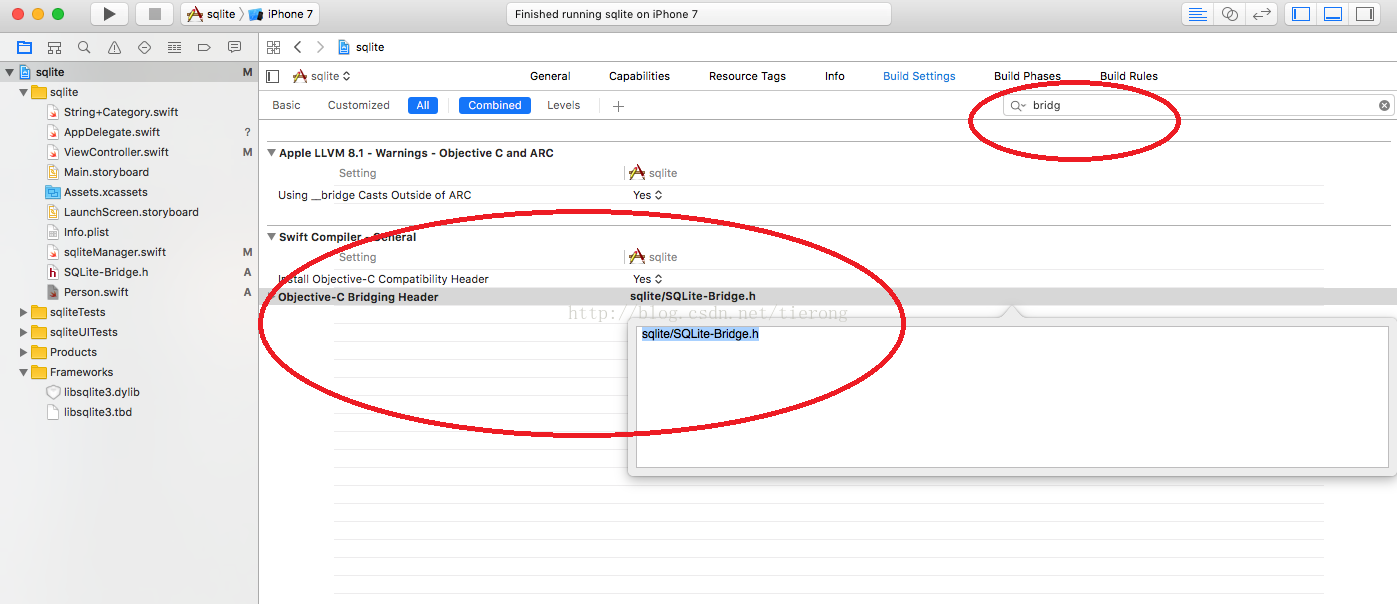Select libsqlite3.tbd in Frameworks
The height and width of the screenshot is (604, 1397).
pyautogui.click(x=97, y=412)
